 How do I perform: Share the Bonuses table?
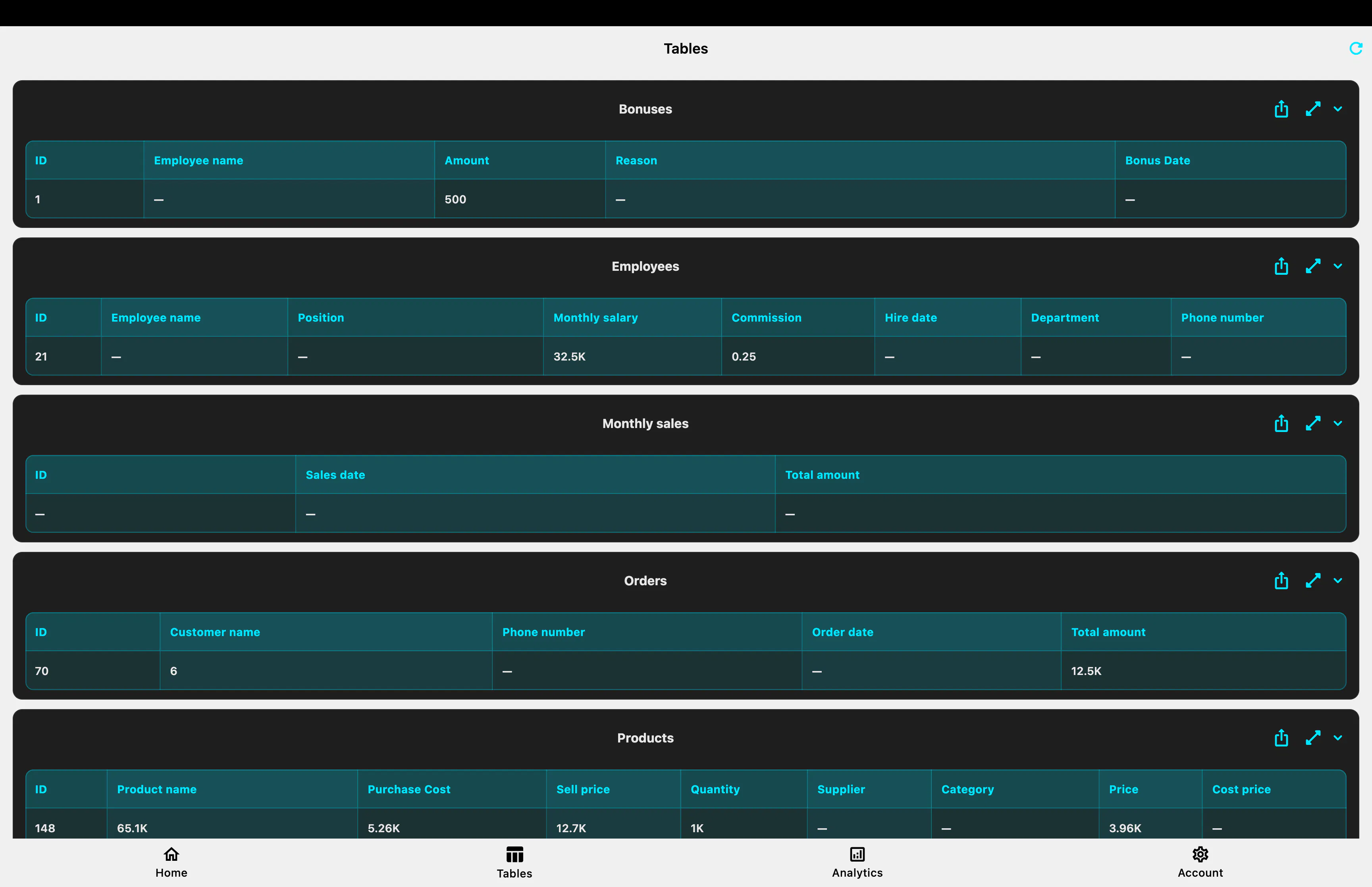click(1281, 109)
